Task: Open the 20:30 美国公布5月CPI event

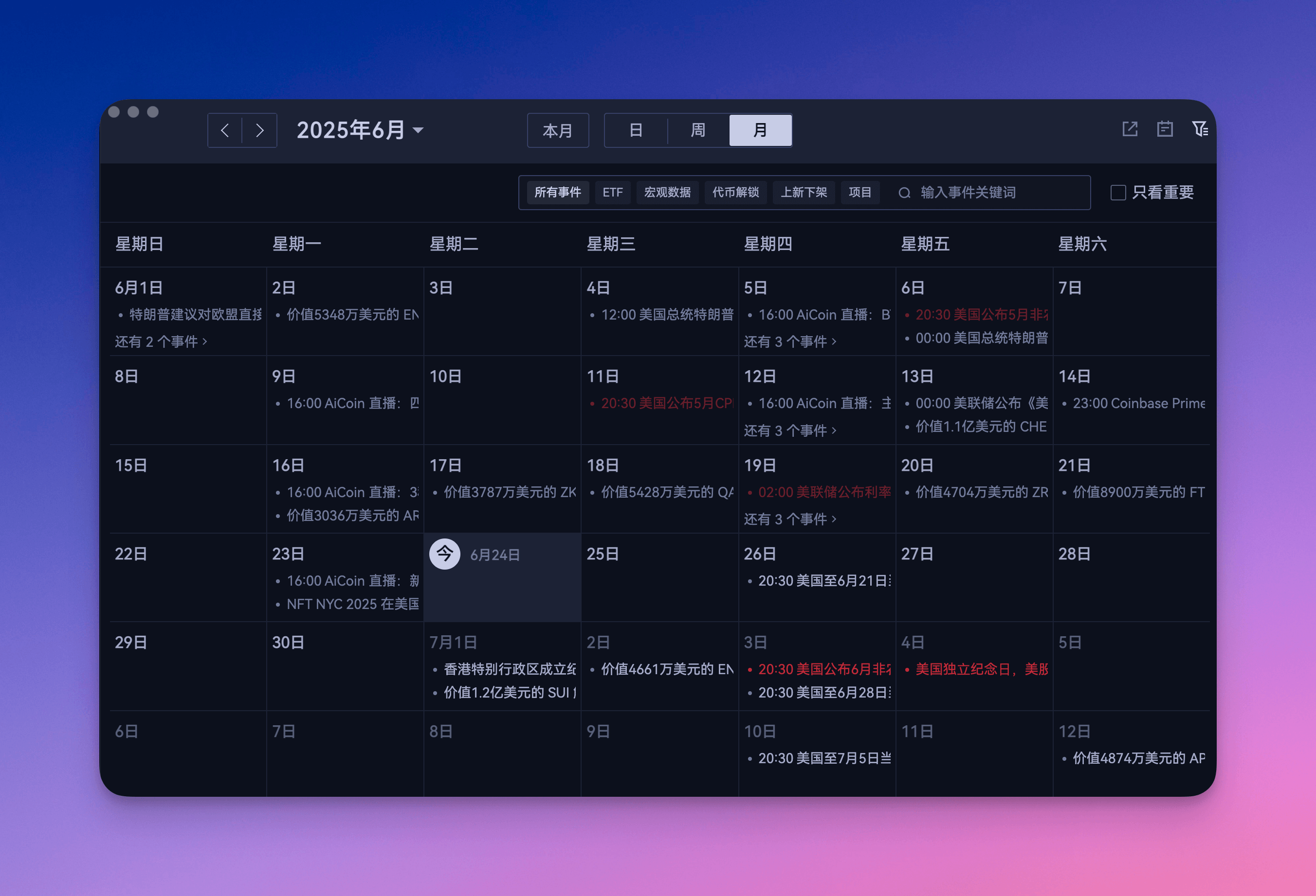Action: [x=661, y=403]
